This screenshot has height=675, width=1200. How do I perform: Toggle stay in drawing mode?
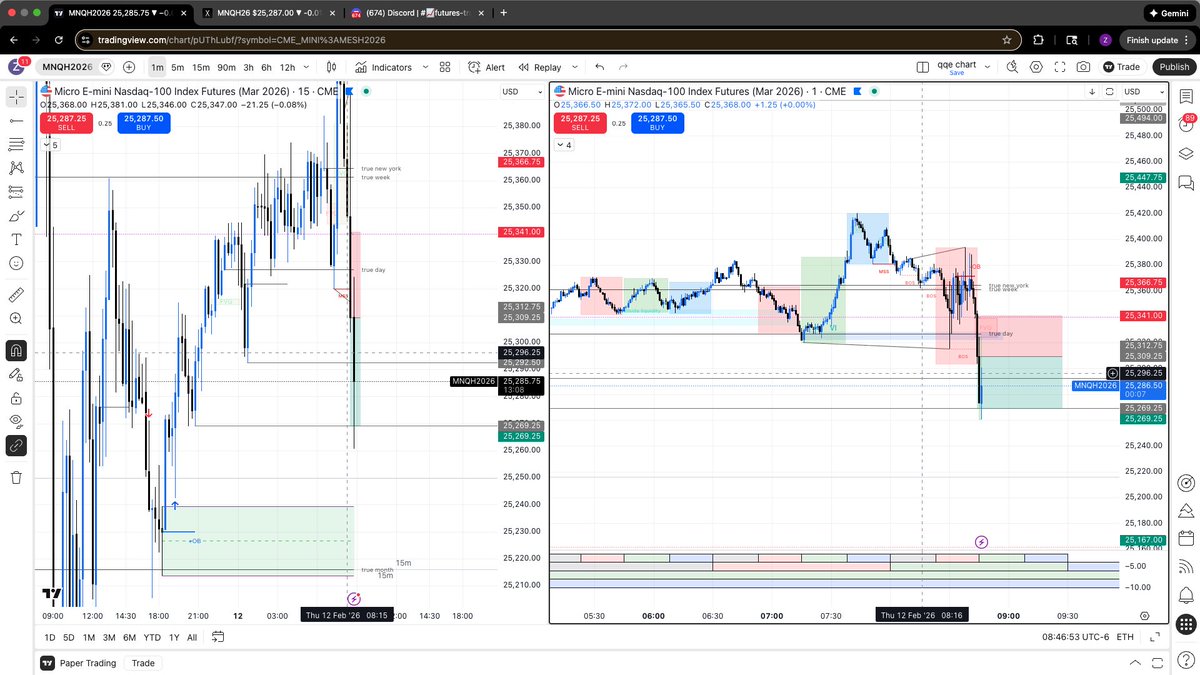click(x=16, y=375)
